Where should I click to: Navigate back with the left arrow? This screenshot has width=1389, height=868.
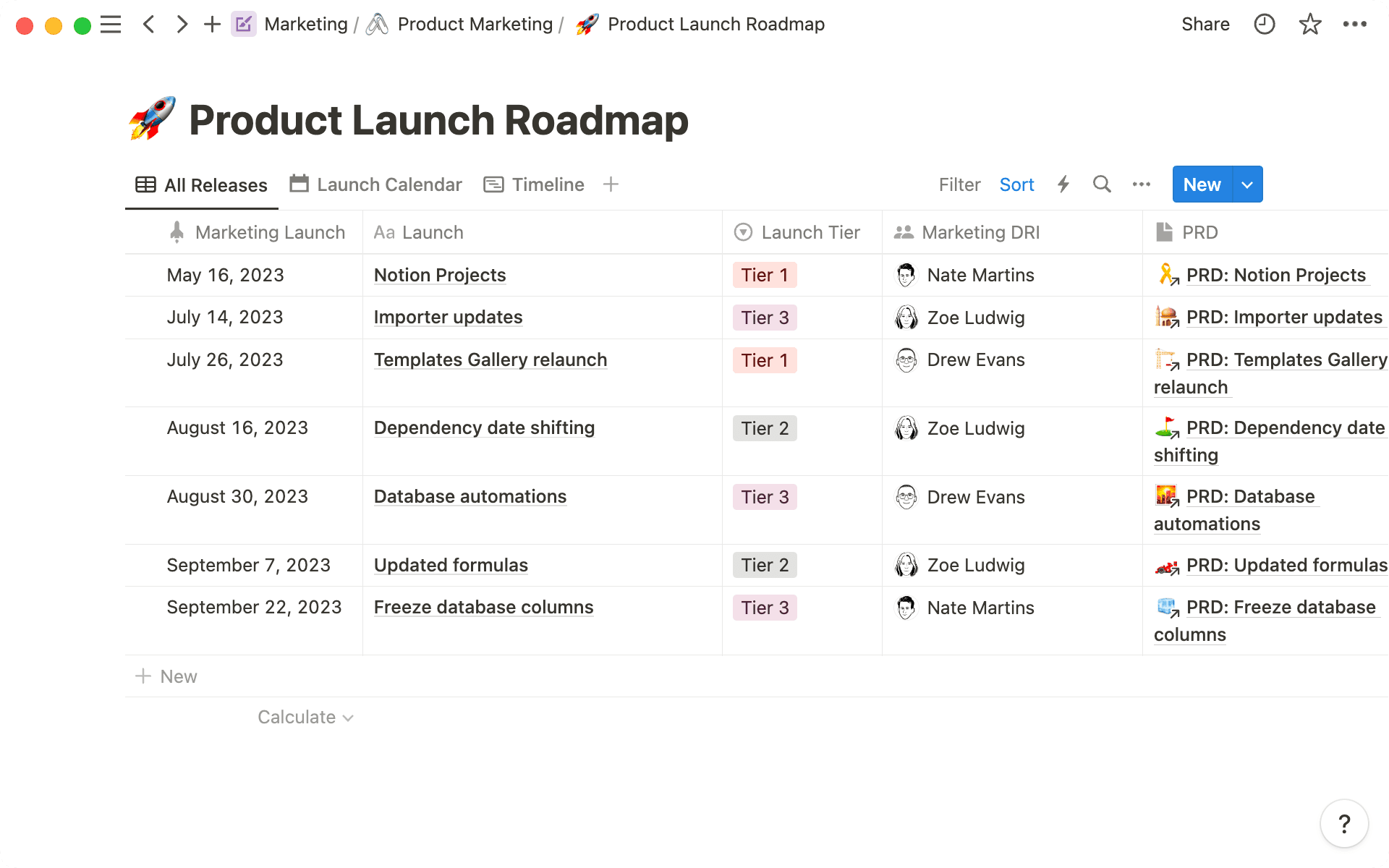coord(149,24)
